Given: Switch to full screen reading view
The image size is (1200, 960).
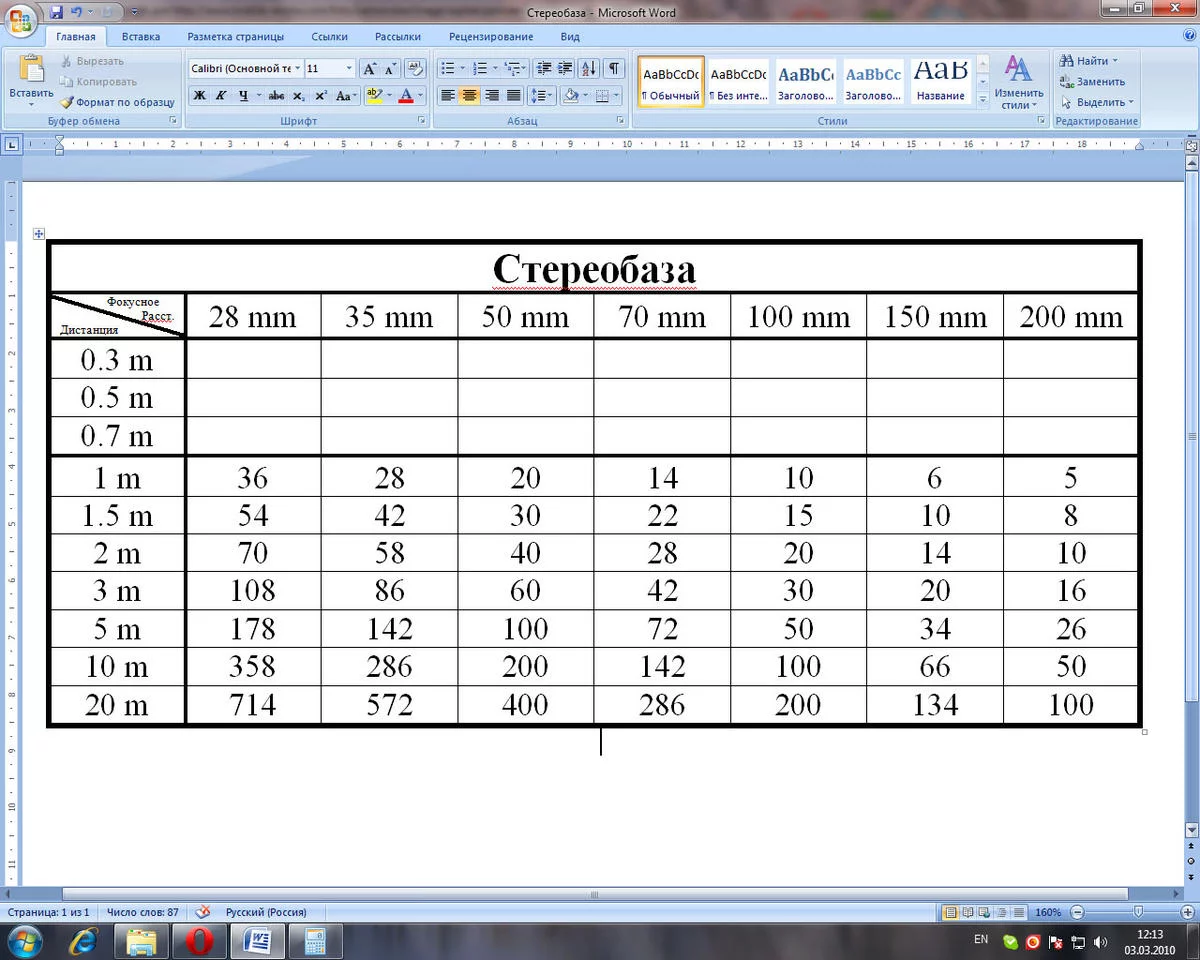Looking at the screenshot, I should pyautogui.click(x=967, y=912).
